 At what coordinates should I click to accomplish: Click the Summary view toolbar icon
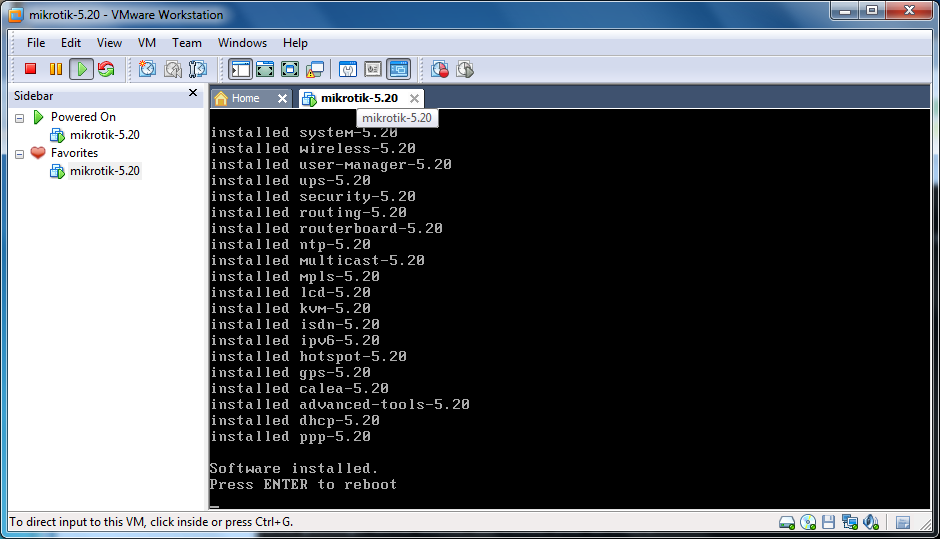pyautogui.click(x=348, y=69)
